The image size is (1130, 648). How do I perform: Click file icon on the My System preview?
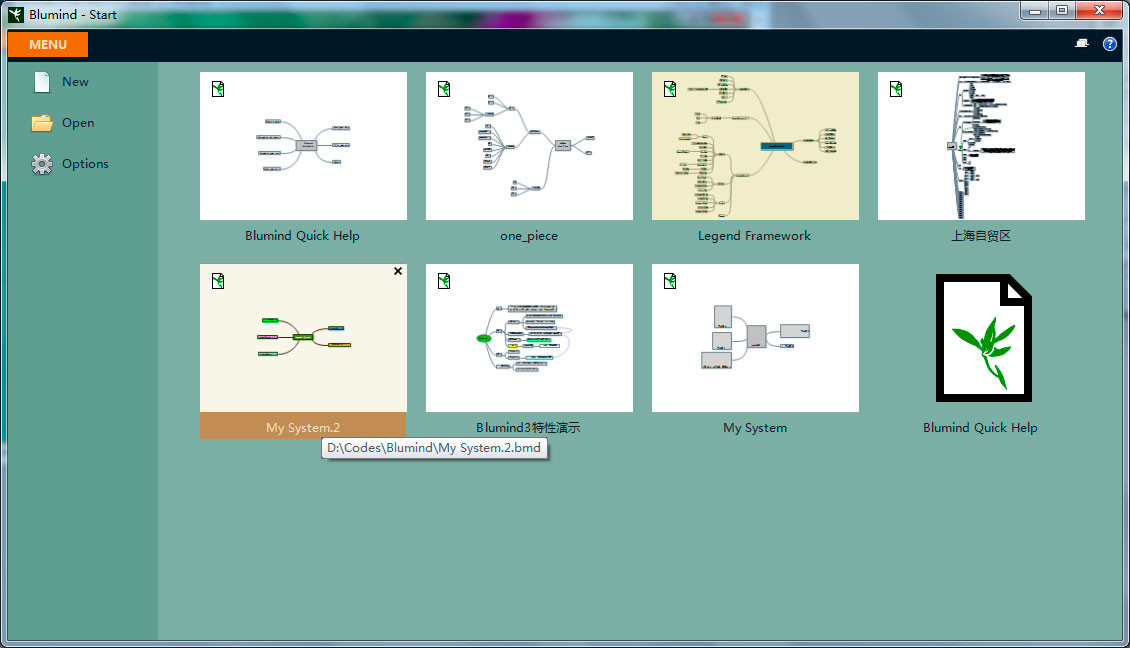click(x=670, y=281)
